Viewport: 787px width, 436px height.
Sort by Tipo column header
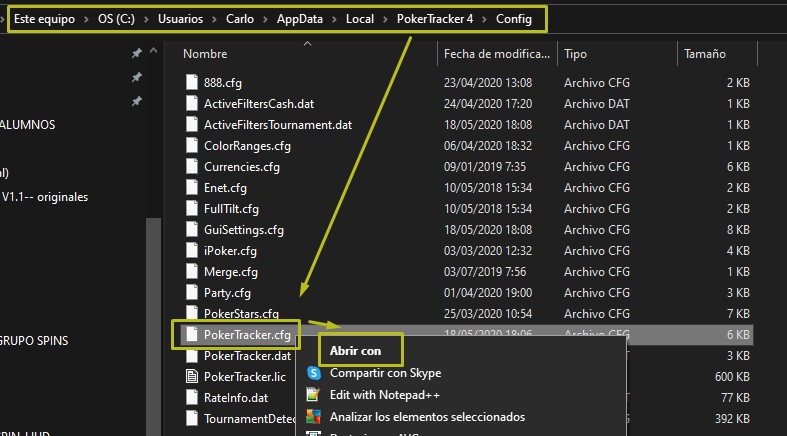[x=575, y=54]
